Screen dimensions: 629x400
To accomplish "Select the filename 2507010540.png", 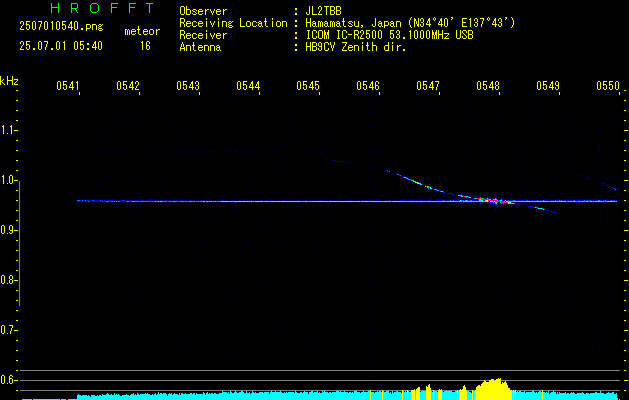I will 61,27.
